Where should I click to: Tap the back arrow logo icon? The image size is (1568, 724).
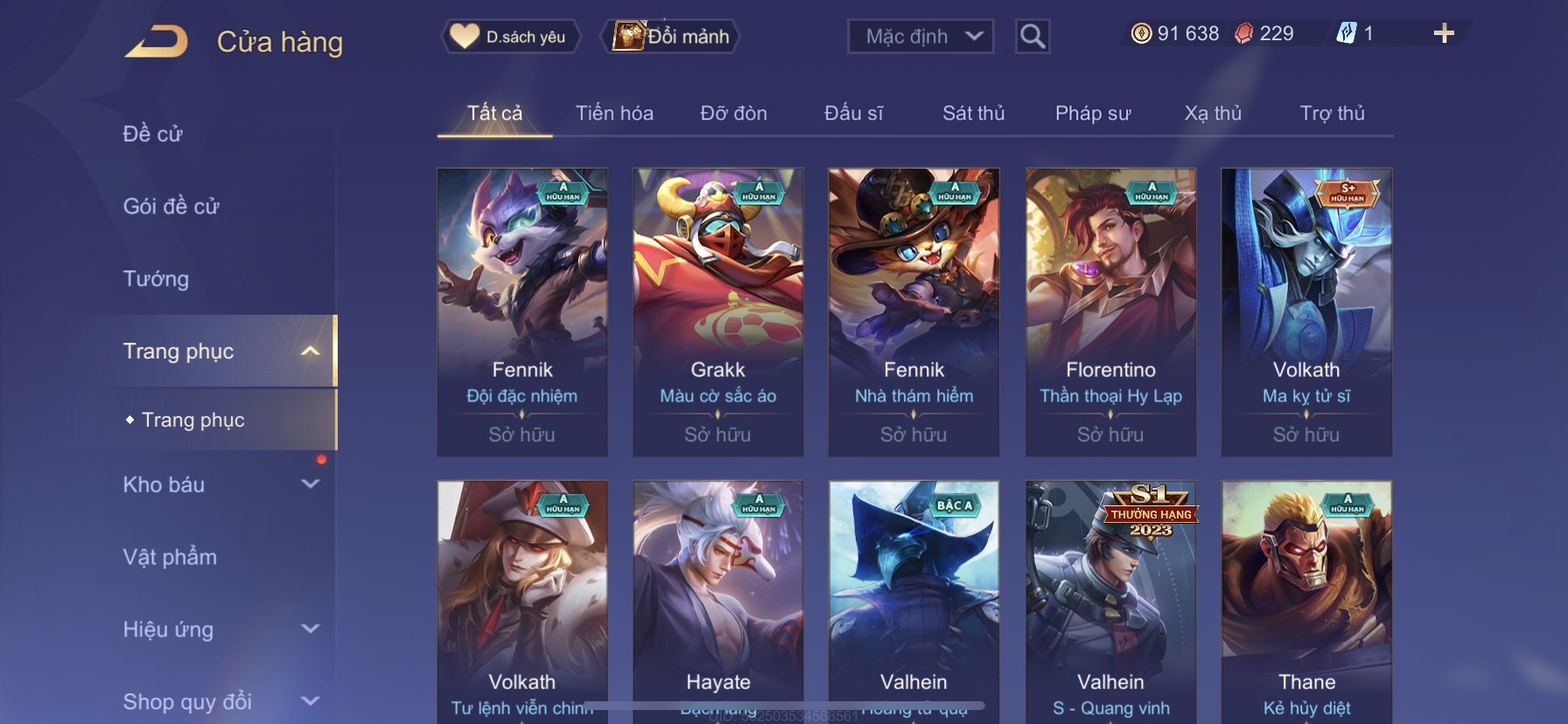pyautogui.click(x=156, y=41)
